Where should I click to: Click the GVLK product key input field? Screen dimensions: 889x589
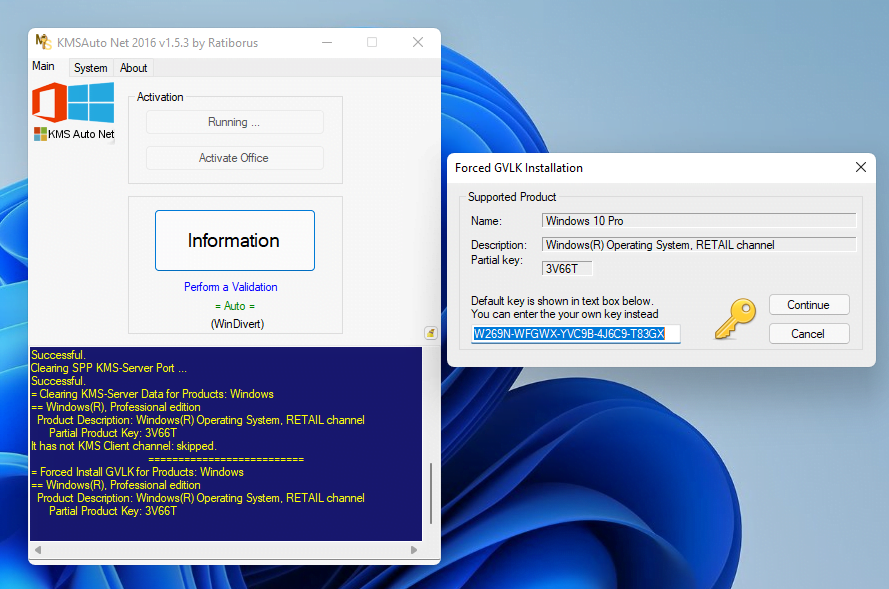pos(575,334)
